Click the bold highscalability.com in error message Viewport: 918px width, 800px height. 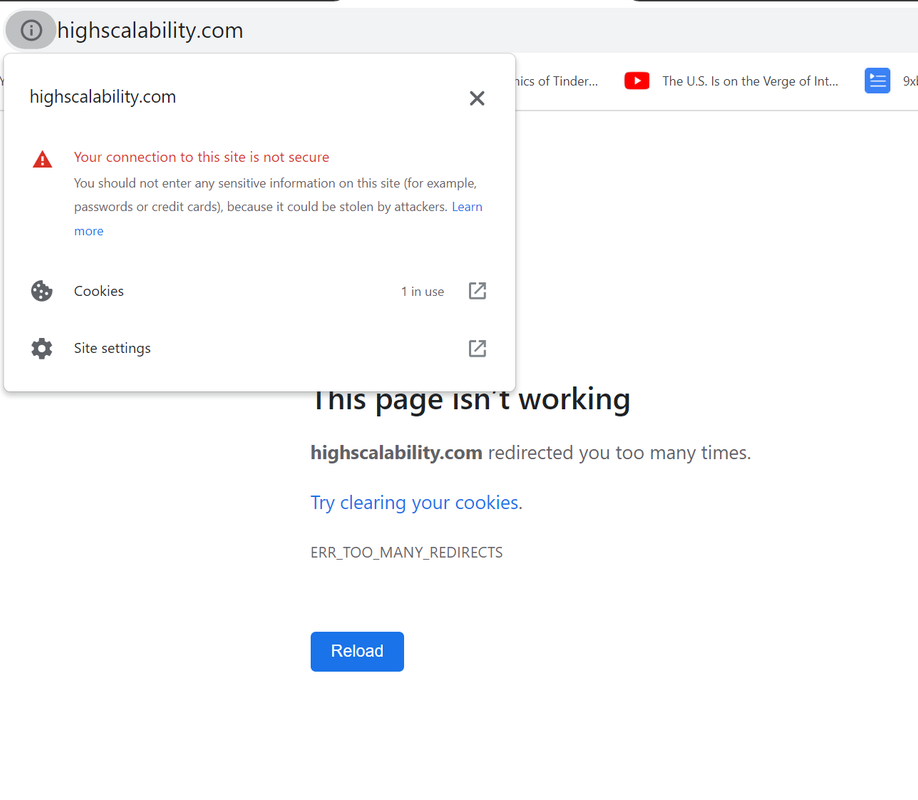(x=396, y=453)
